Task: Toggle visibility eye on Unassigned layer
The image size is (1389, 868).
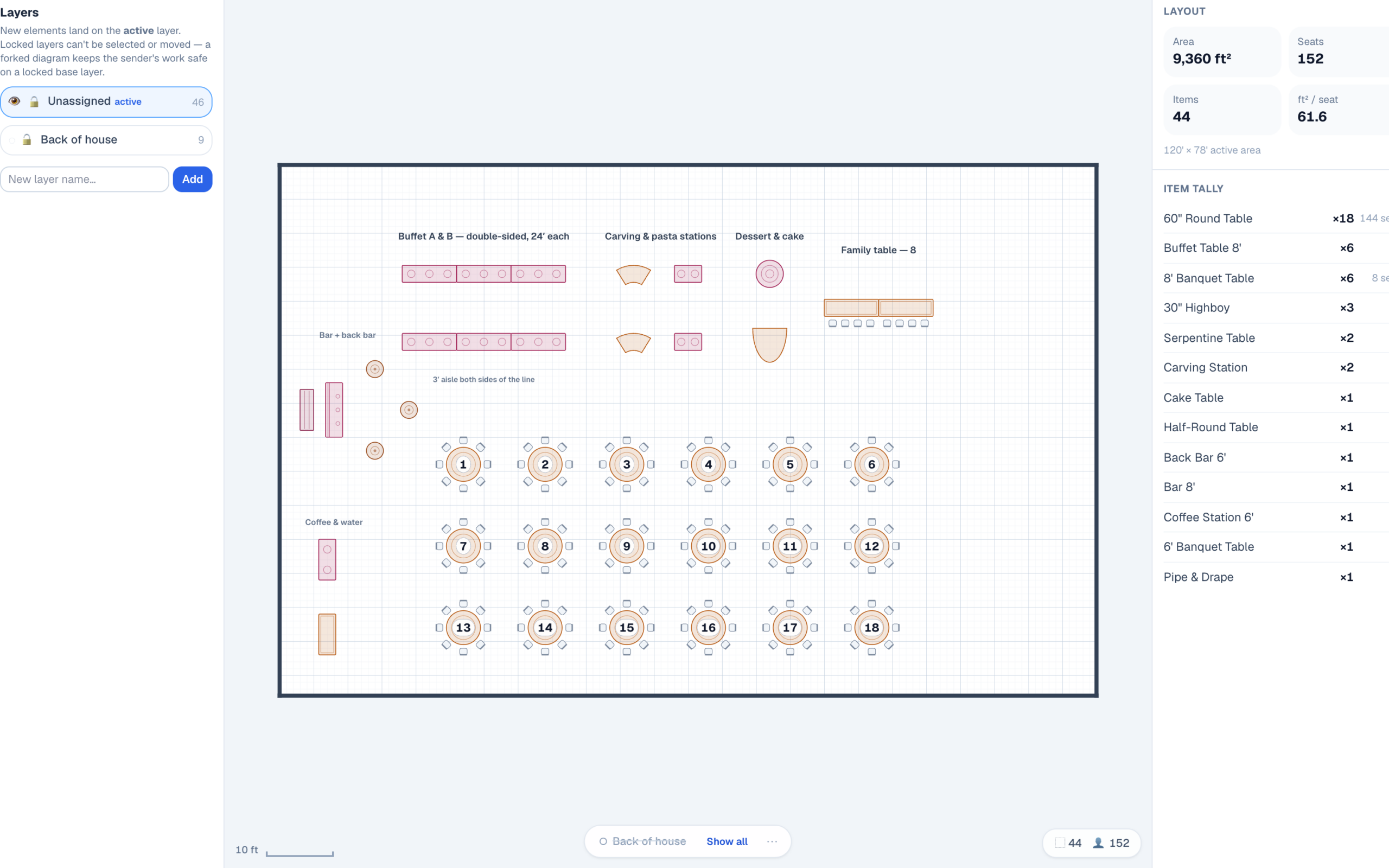Action: pyautogui.click(x=14, y=101)
